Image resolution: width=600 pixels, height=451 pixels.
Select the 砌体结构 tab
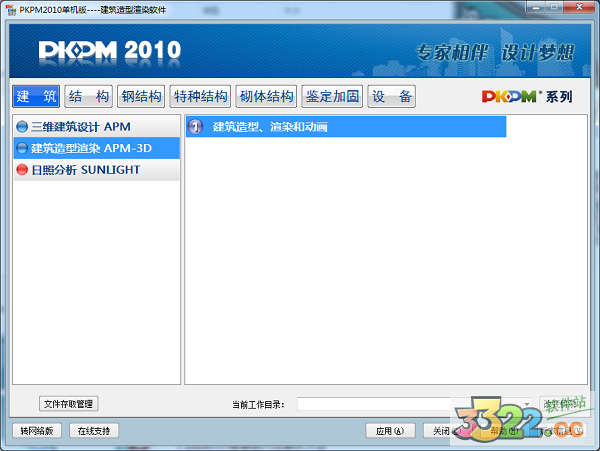click(266, 96)
